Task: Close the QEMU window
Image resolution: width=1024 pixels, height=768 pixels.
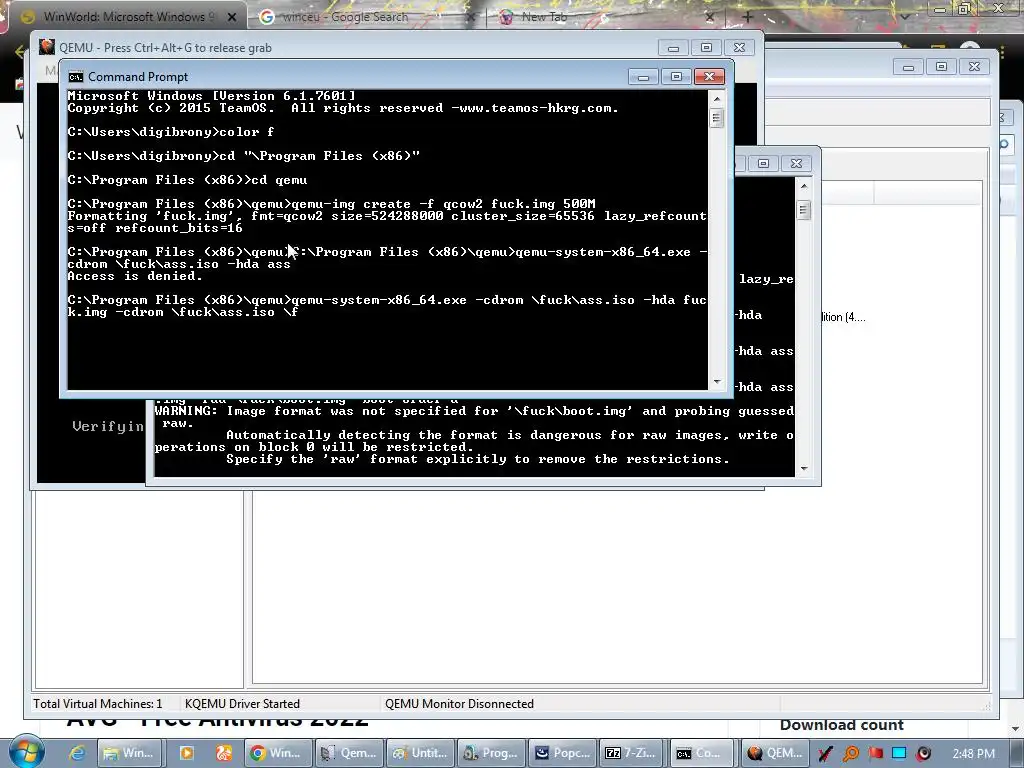Action: click(x=739, y=48)
